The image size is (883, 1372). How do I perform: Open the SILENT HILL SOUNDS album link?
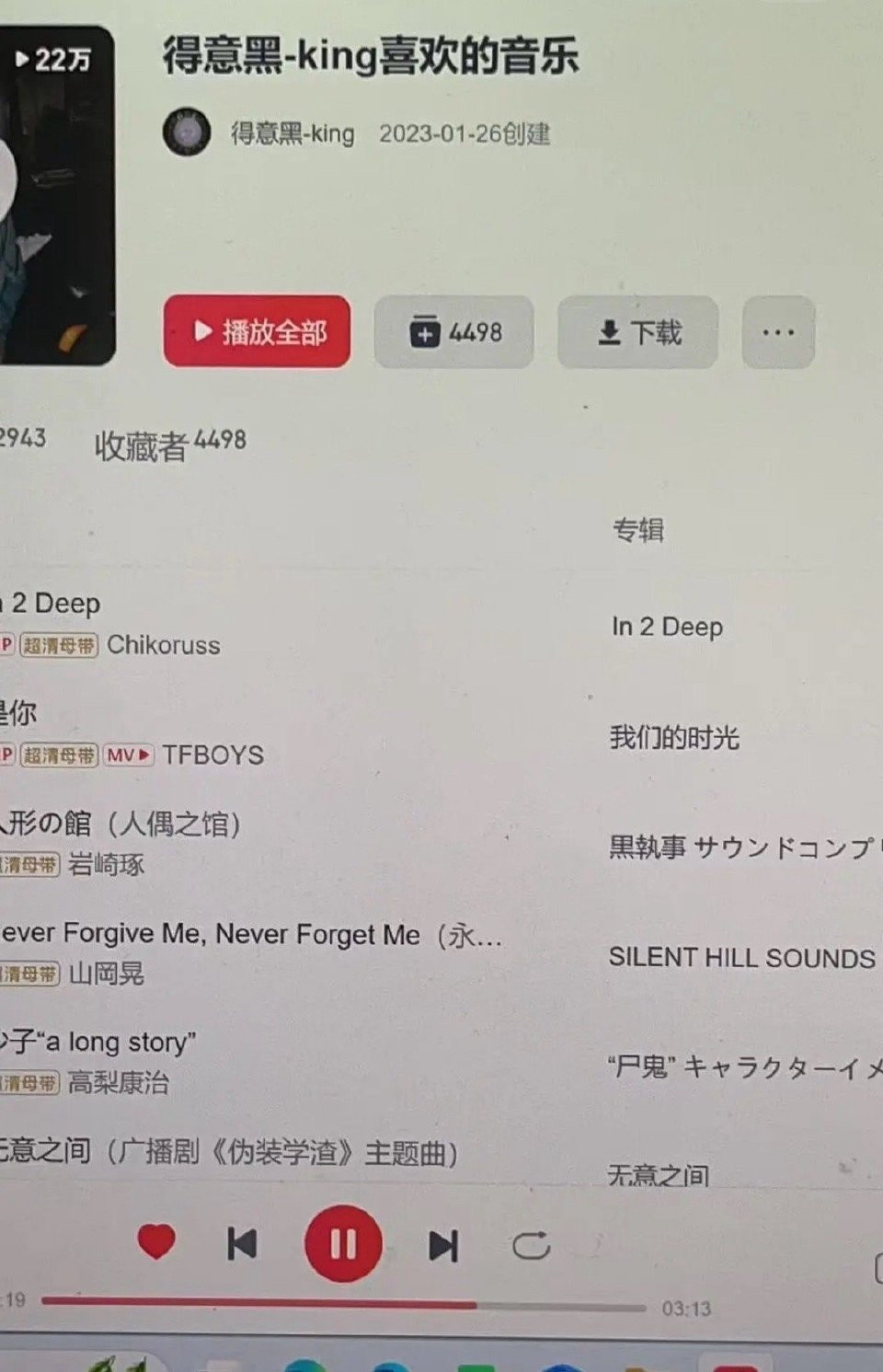click(x=741, y=958)
